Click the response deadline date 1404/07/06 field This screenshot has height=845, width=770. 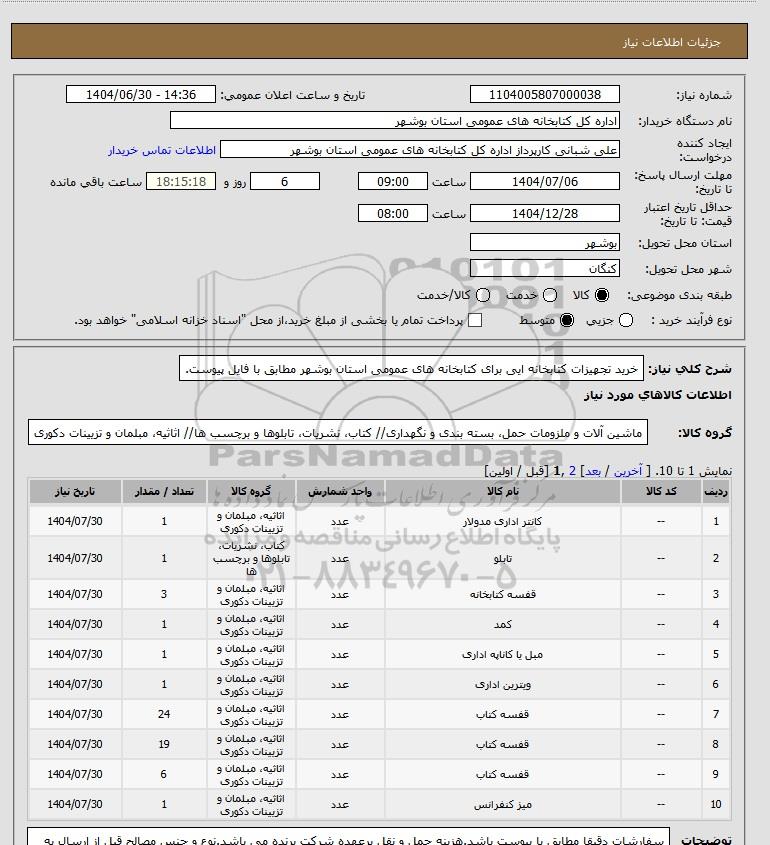click(x=544, y=181)
